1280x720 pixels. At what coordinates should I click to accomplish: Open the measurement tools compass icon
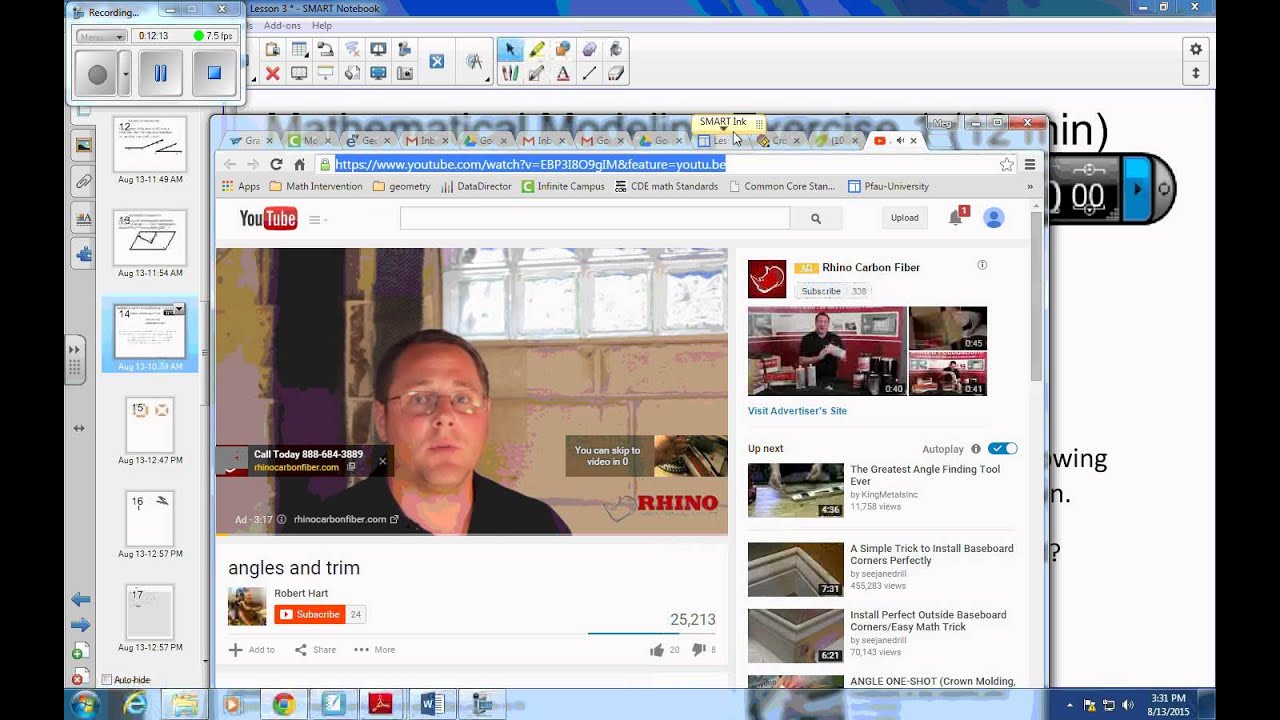click(x=474, y=61)
